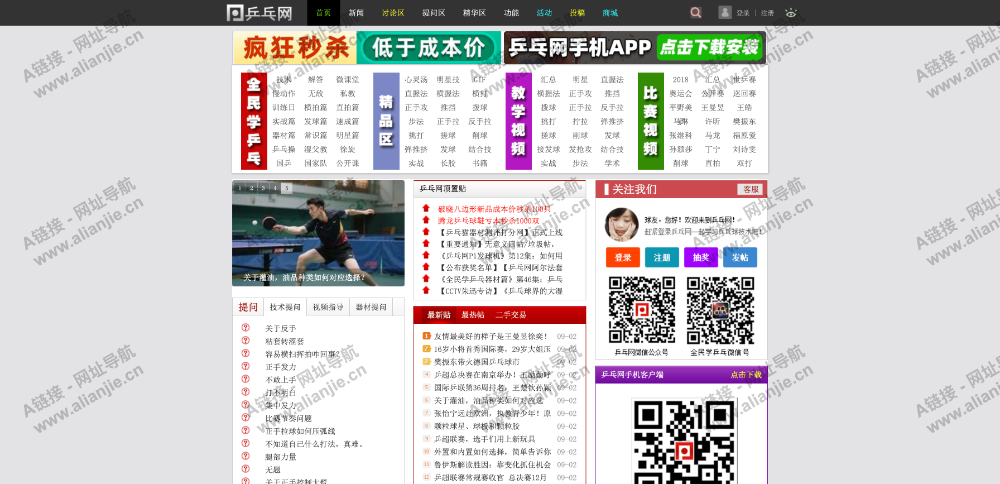The height and width of the screenshot is (484, 1000).
Task: Select slide 1 in the carousel
Action: [x=239, y=188]
